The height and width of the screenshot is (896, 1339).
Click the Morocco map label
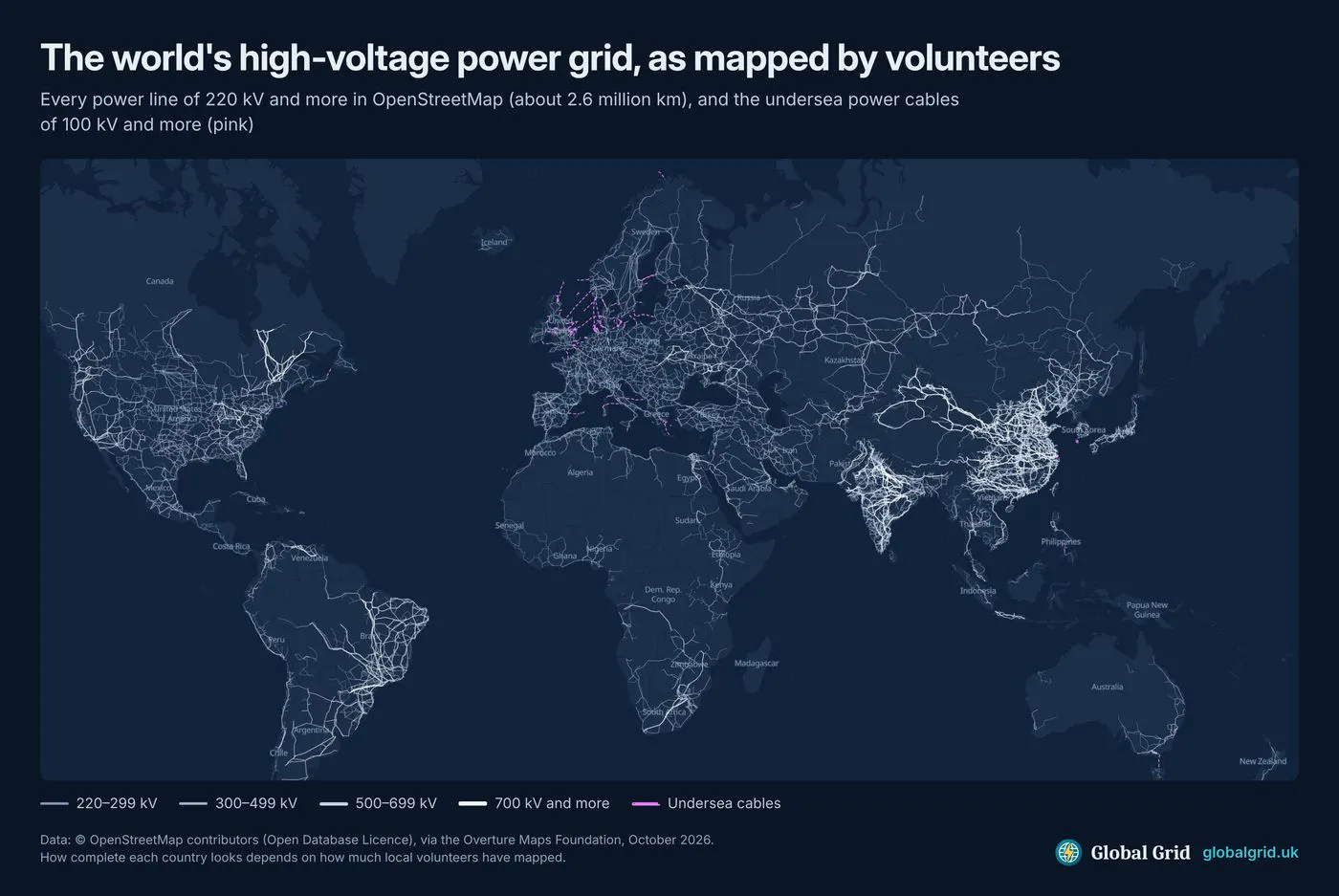pyautogui.click(x=539, y=452)
